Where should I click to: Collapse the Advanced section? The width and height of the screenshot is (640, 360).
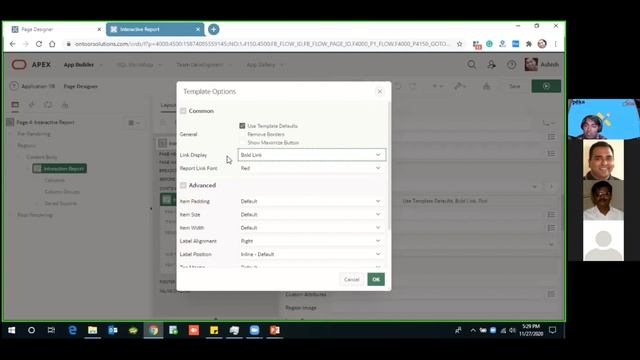[x=183, y=185]
